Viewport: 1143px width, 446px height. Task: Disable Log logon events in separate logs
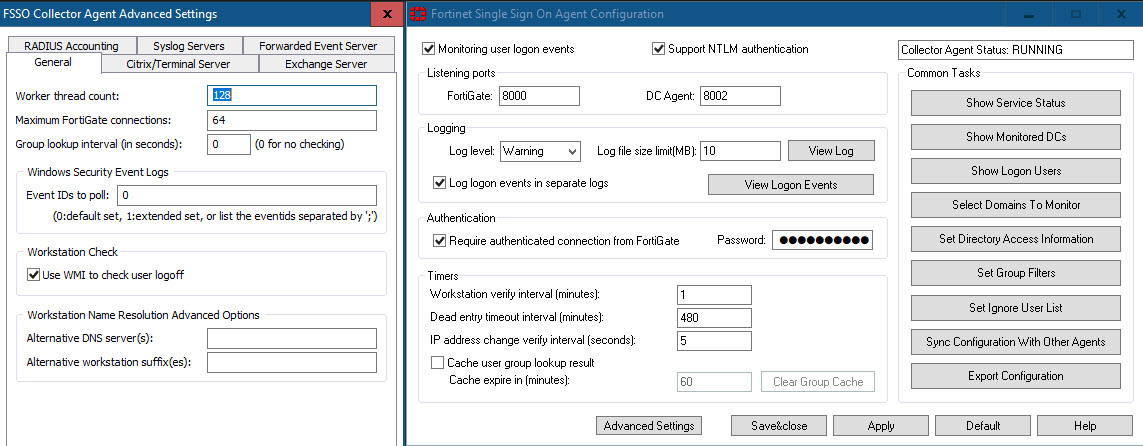click(x=440, y=182)
